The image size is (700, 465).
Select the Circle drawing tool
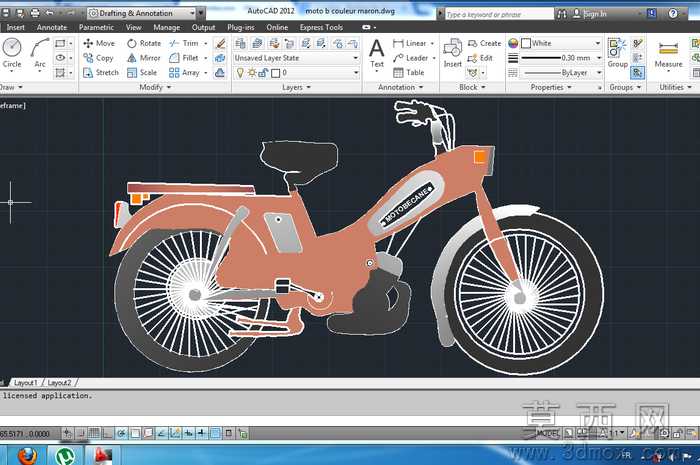click(x=12, y=53)
